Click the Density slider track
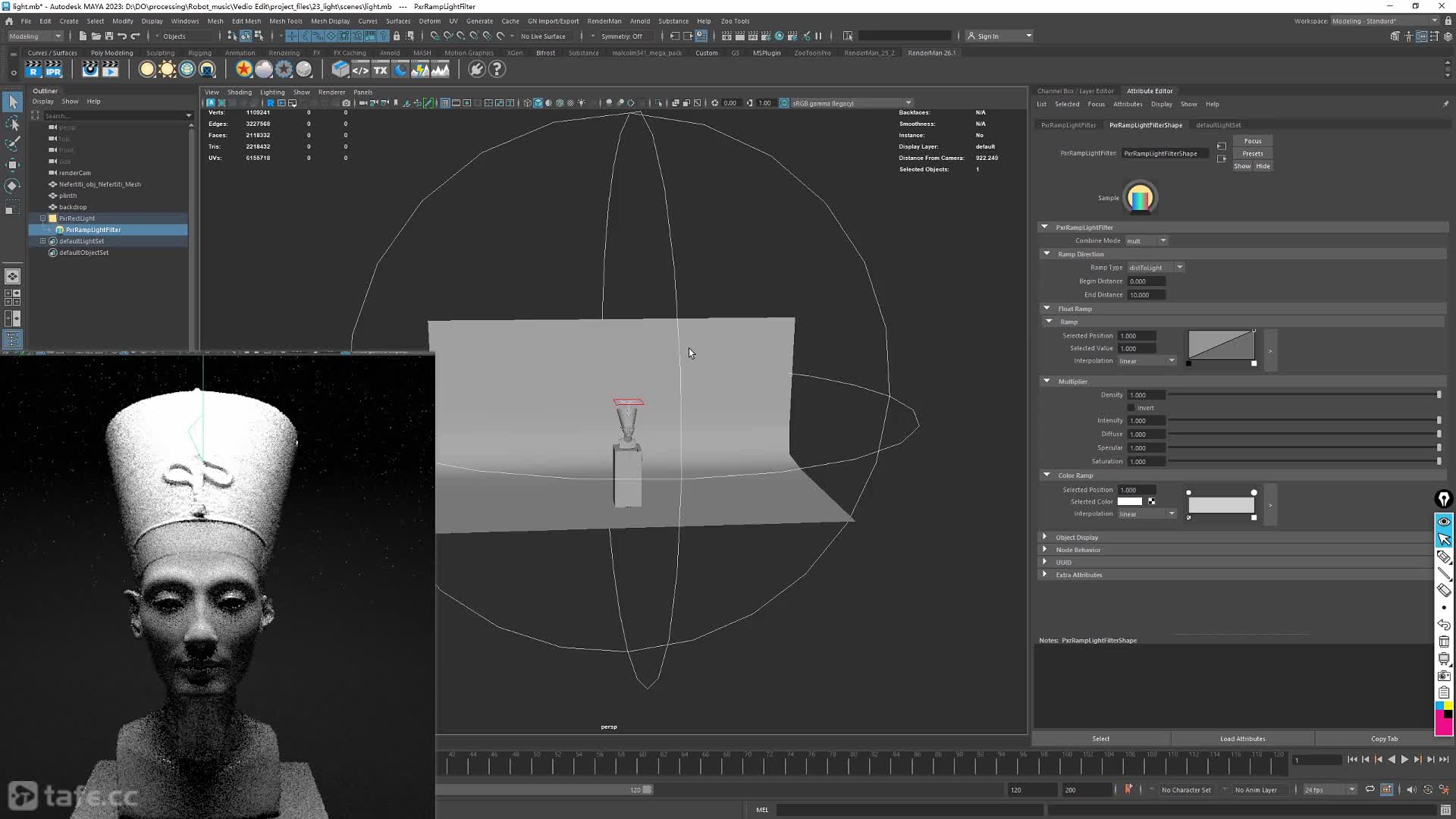Image resolution: width=1456 pixels, height=819 pixels. [x=1304, y=395]
